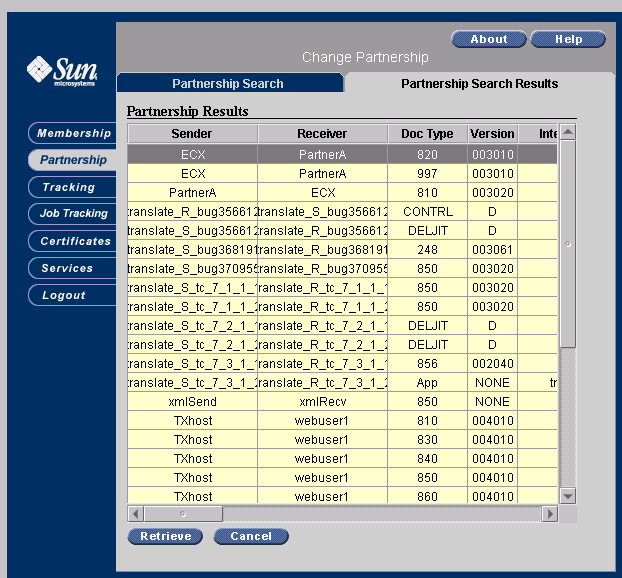Click the table's scroll up arrow

pyautogui.click(x=568, y=132)
